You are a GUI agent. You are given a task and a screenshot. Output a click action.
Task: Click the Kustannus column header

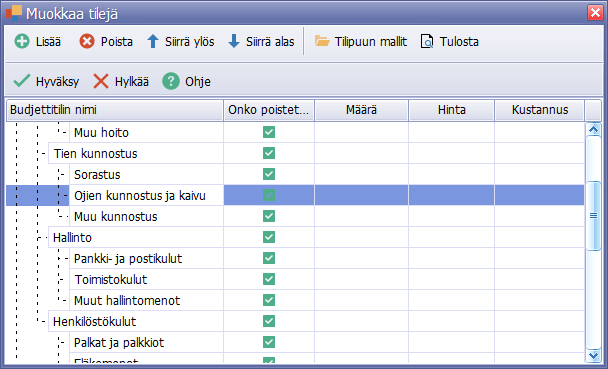coord(540,110)
